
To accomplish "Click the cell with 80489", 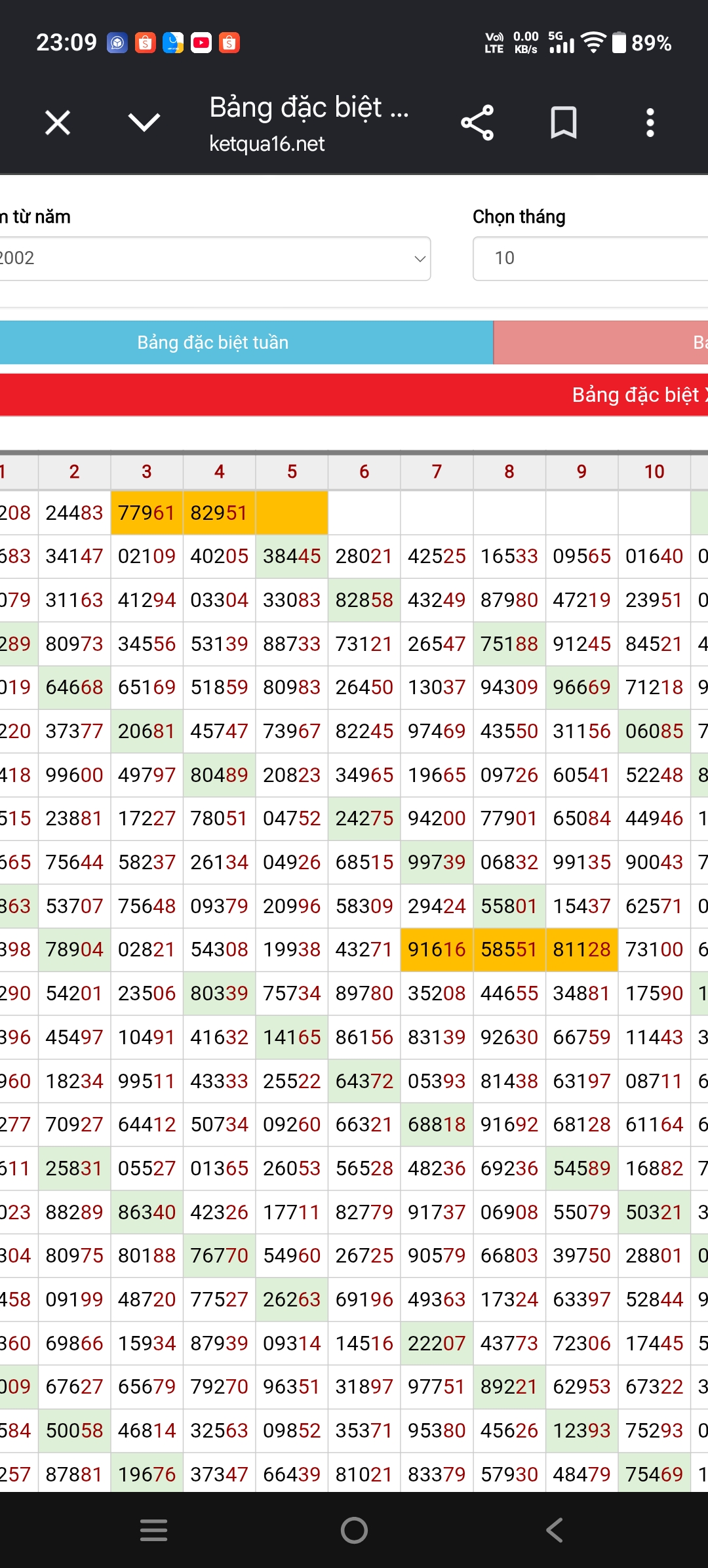I will pos(219,775).
